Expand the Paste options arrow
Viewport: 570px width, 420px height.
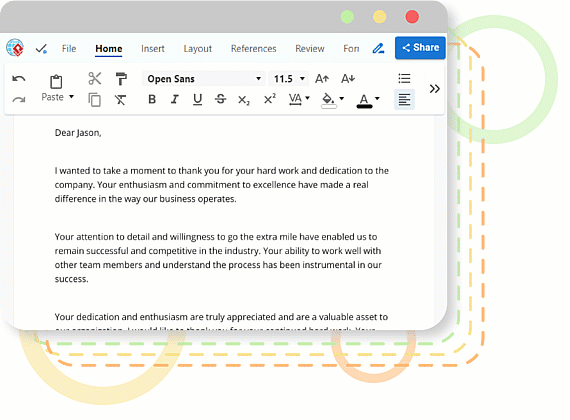tap(72, 97)
